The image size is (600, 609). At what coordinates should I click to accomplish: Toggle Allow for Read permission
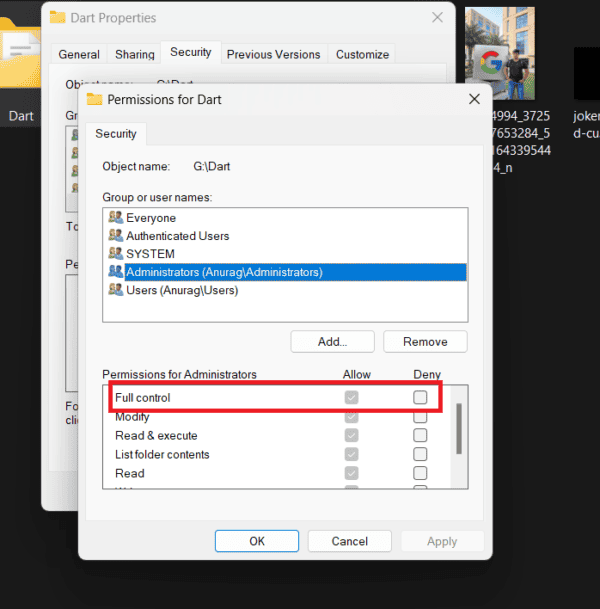[x=351, y=473]
